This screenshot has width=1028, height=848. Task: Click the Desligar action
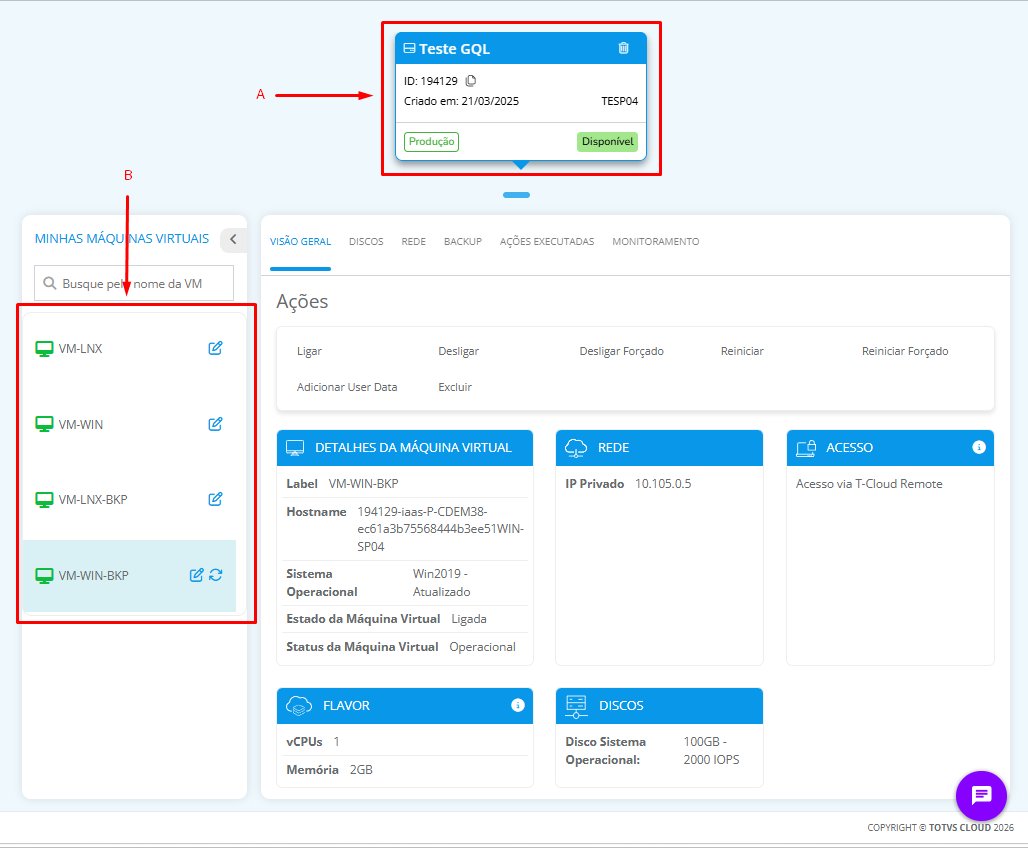tap(458, 351)
